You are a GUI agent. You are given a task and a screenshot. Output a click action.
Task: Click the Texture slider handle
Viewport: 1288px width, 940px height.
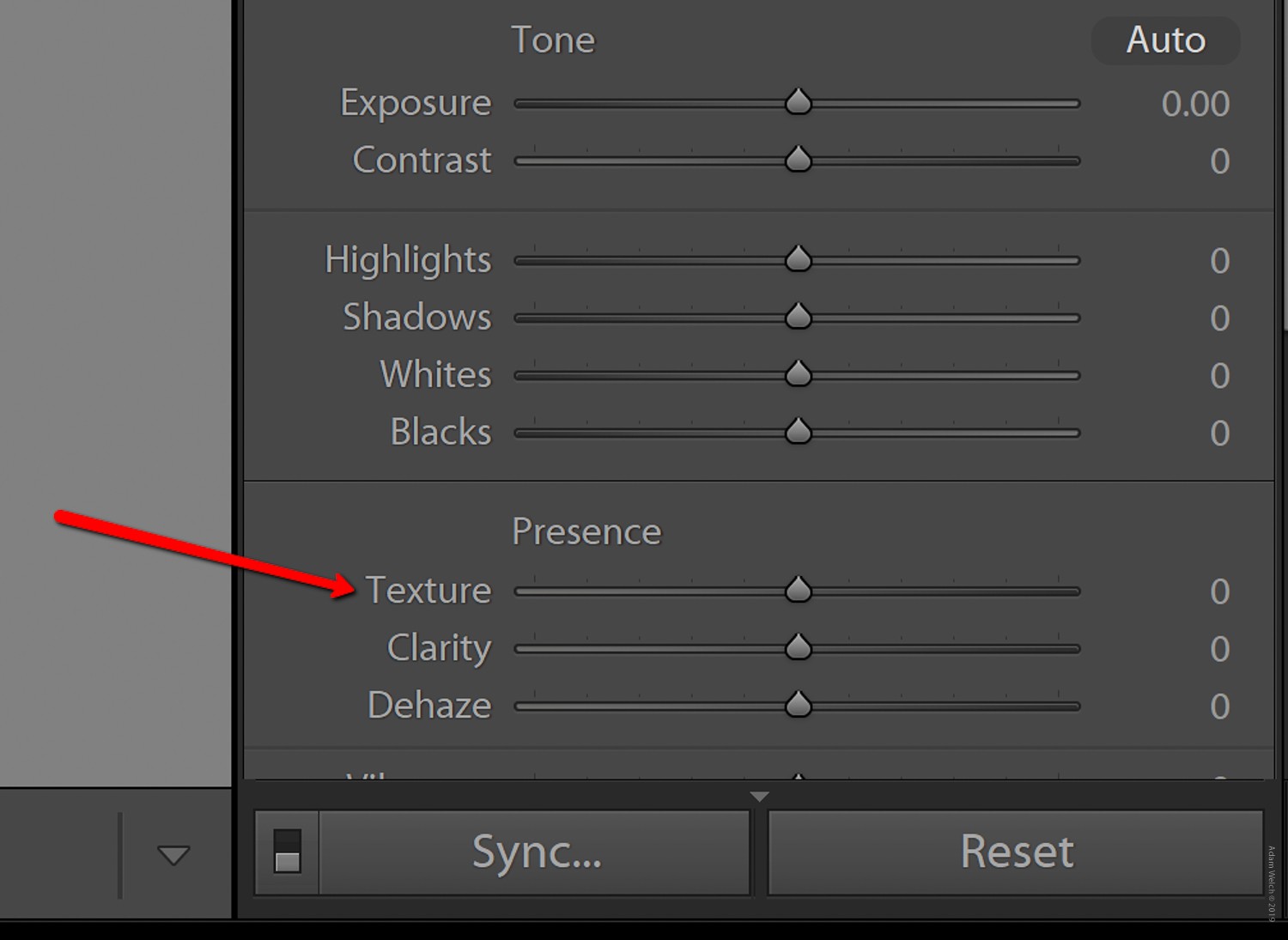[798, 590]
